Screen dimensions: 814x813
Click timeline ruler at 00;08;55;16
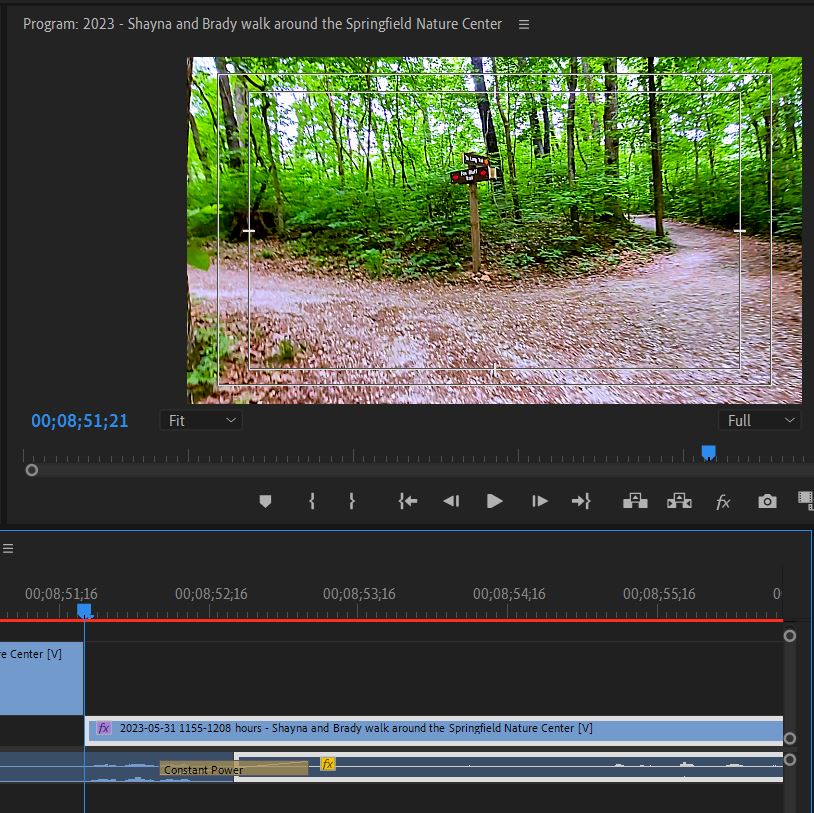pos(659,594)
